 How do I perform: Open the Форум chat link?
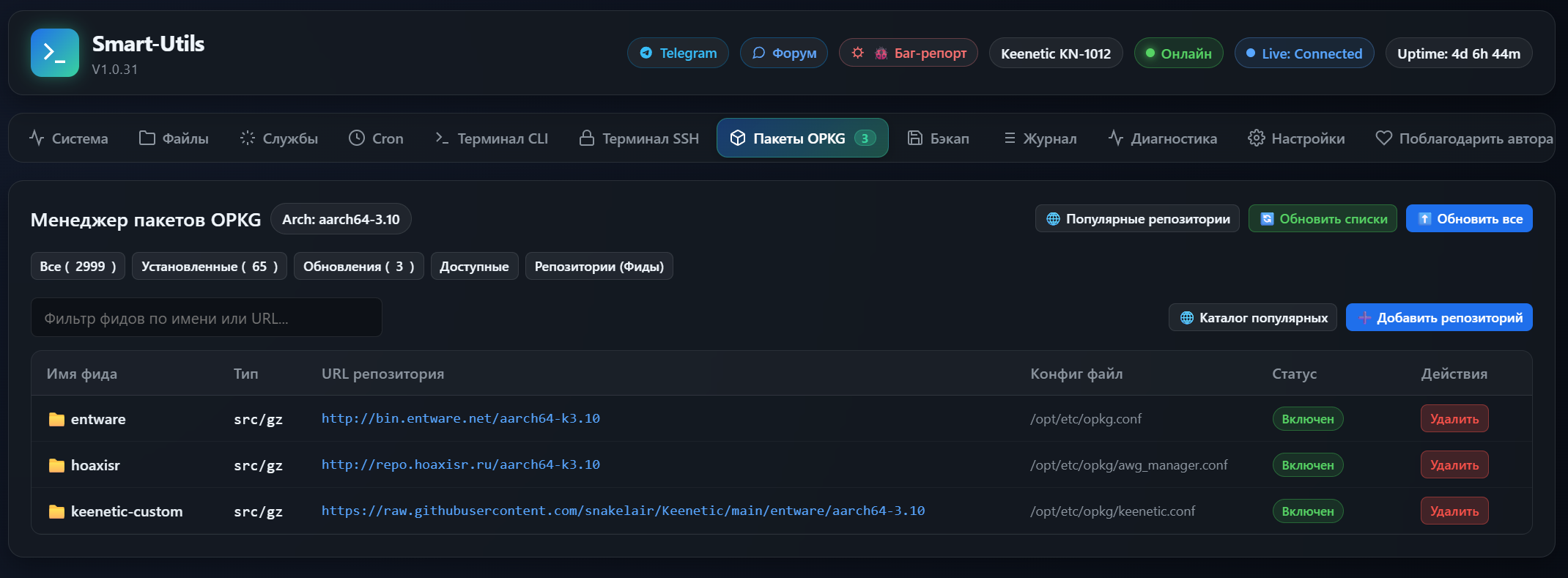click(783, 53)
